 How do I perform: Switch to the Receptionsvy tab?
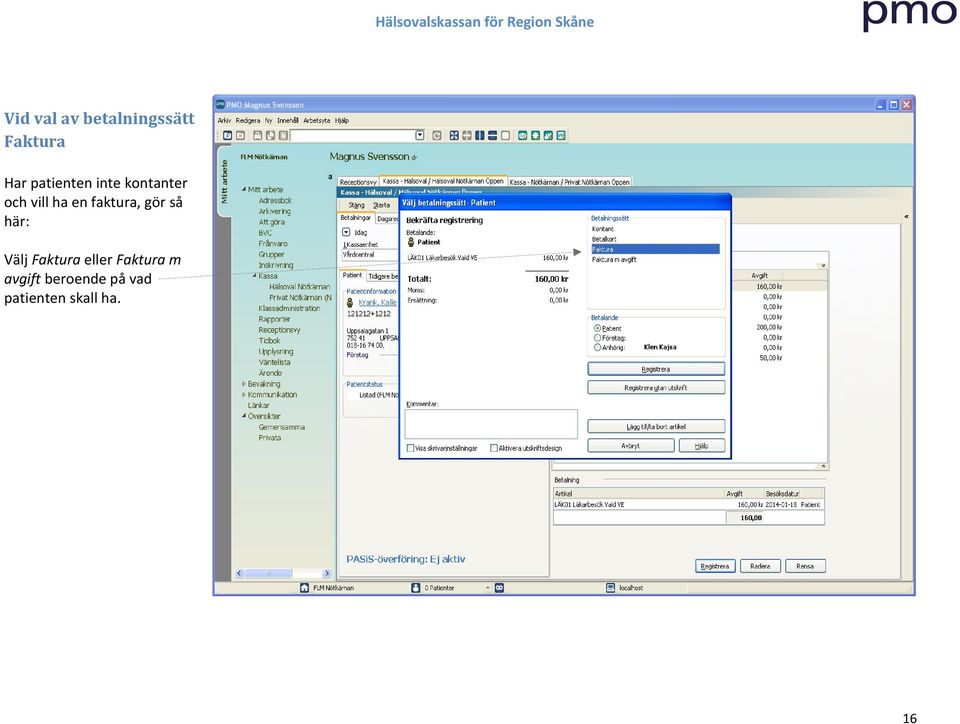tap(358, 182)
